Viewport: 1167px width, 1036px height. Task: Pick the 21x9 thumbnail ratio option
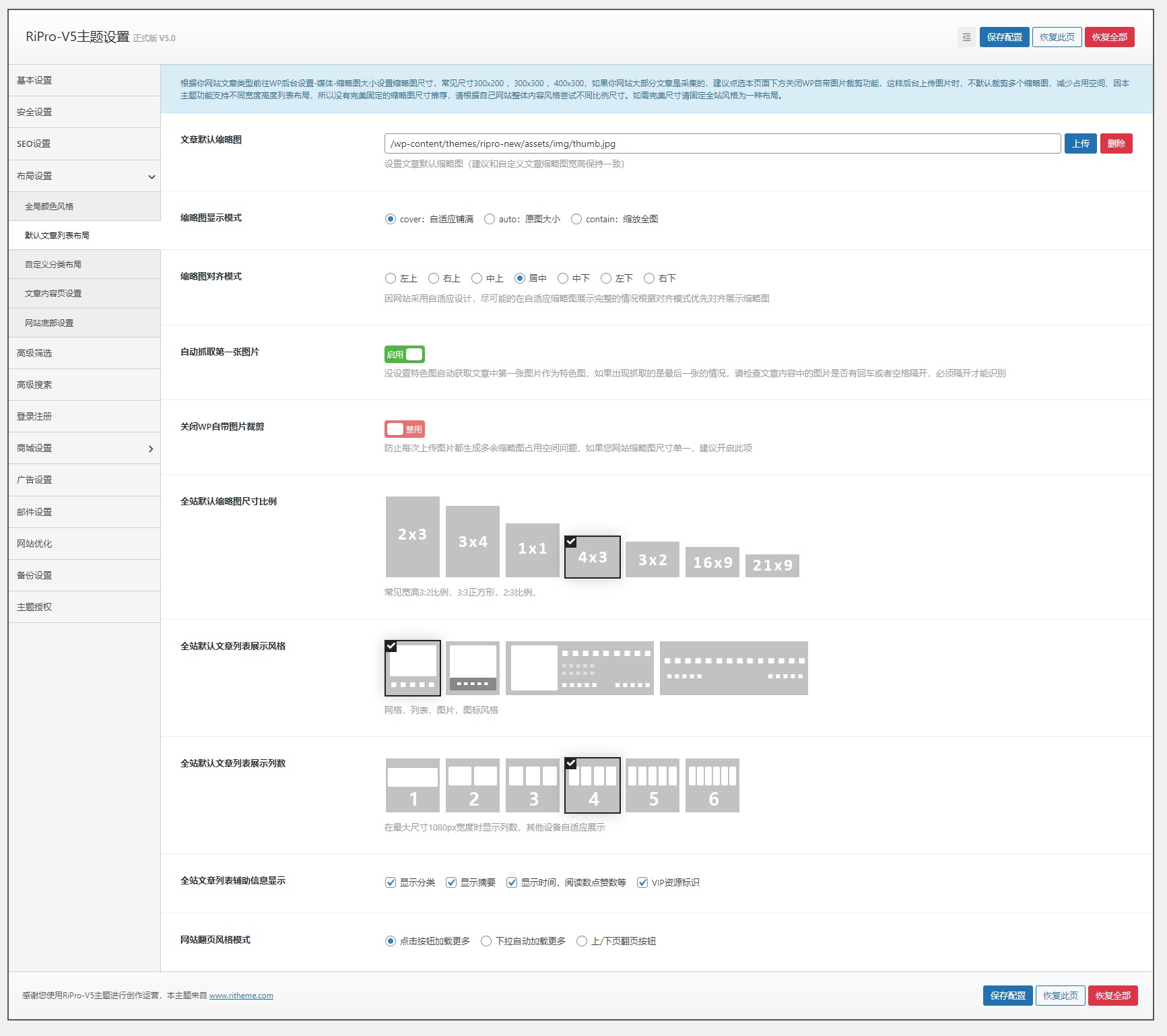tap(772, 565)
